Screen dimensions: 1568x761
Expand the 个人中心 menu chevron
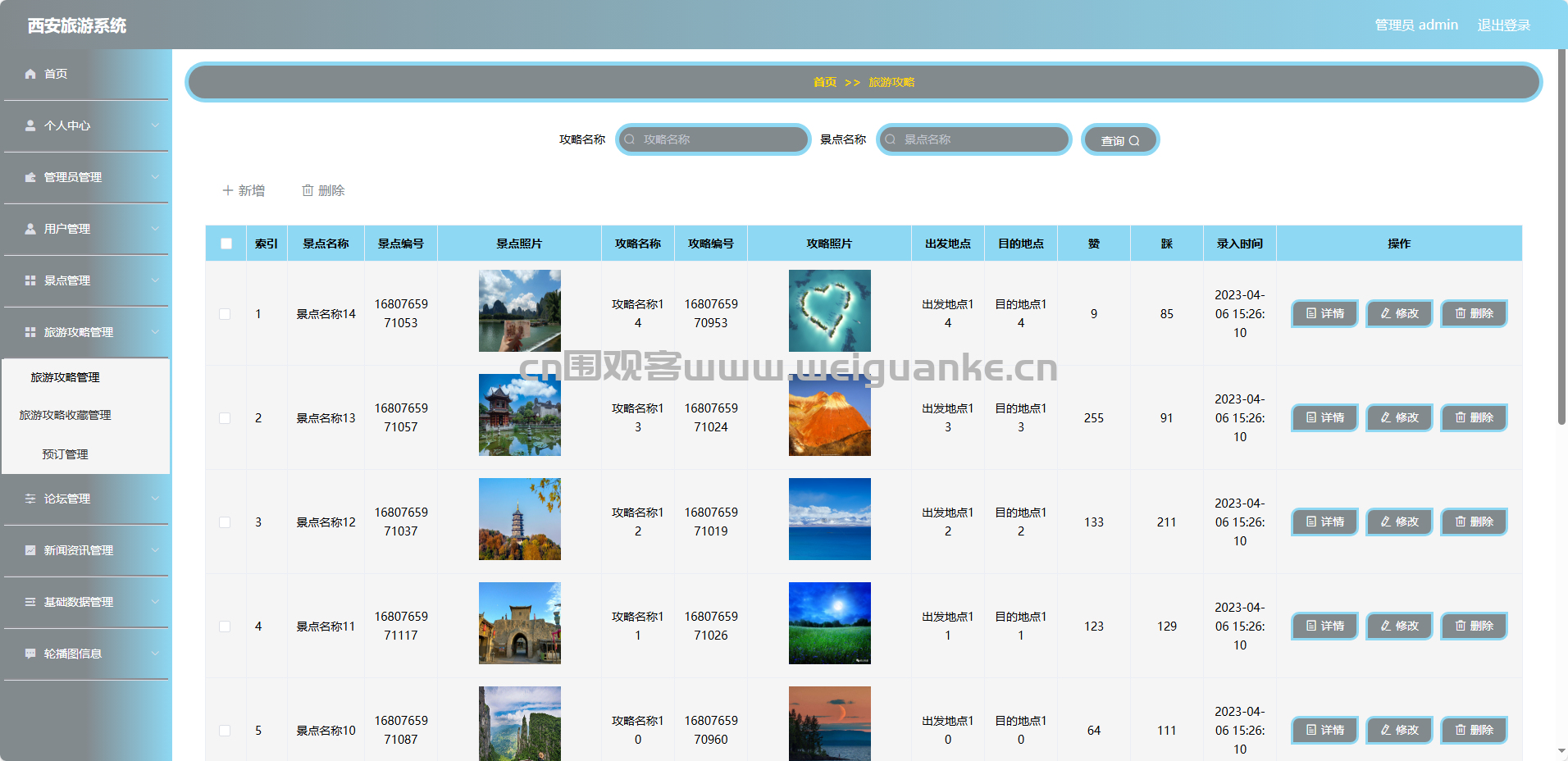click(x=155, y=125)
